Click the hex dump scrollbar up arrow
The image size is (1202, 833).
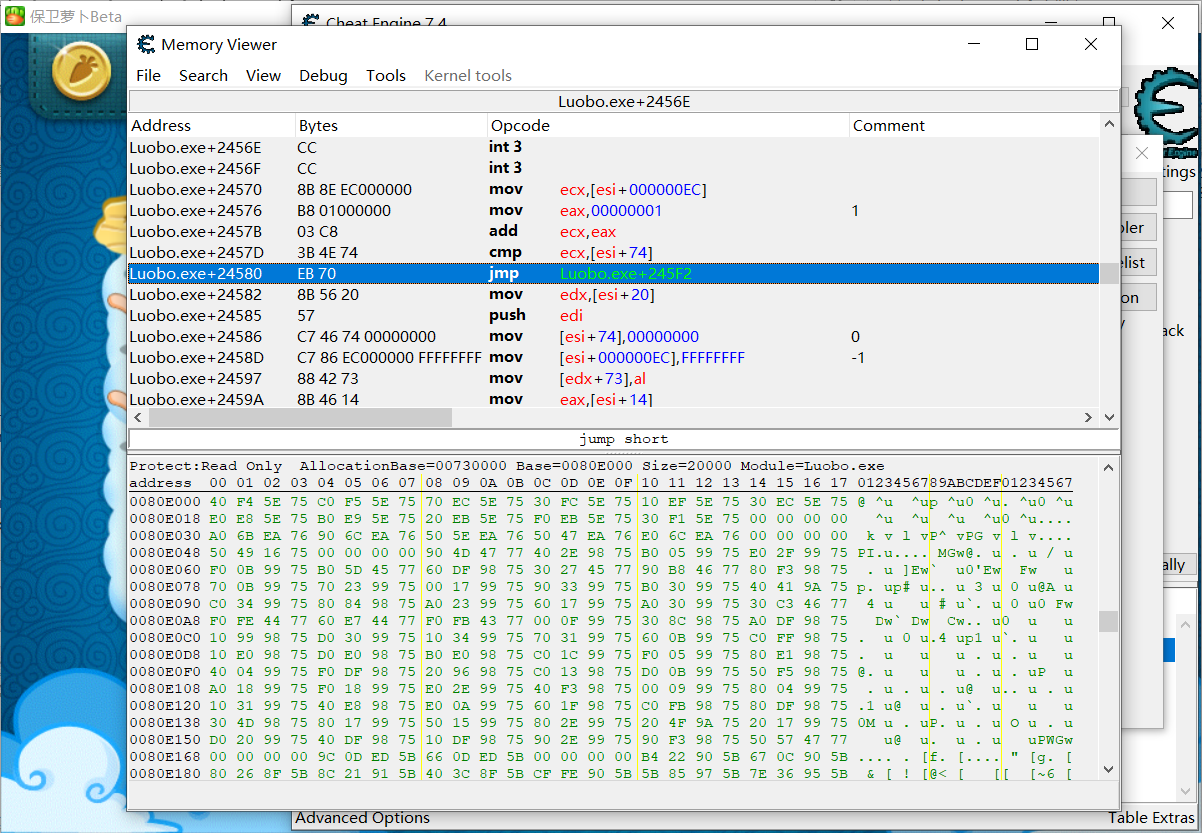click(1108, 467)
